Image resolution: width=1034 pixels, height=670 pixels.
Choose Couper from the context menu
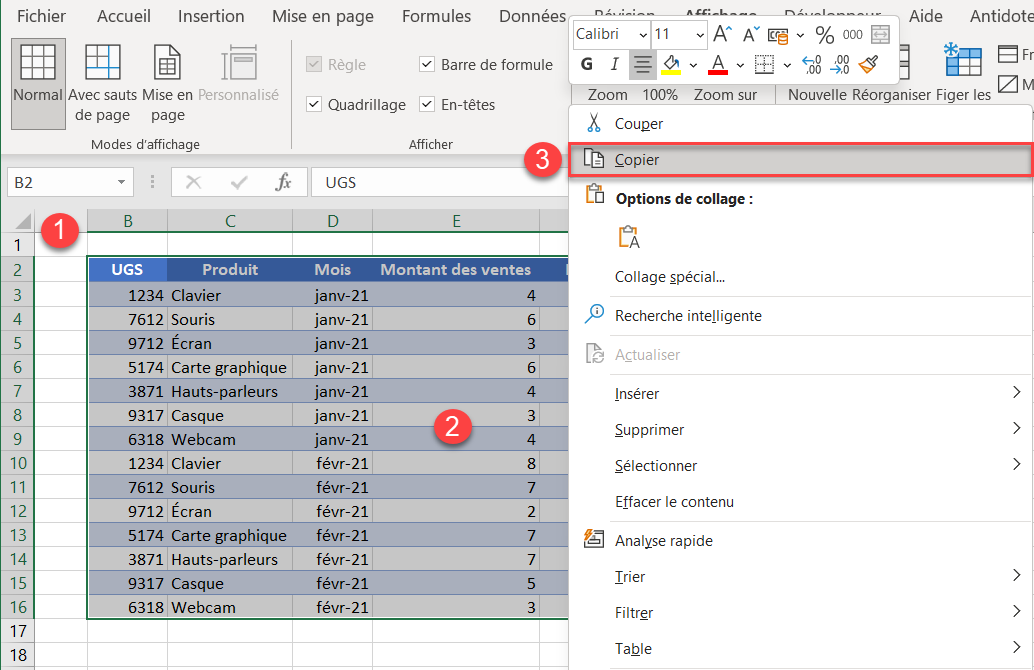[801, 123]
